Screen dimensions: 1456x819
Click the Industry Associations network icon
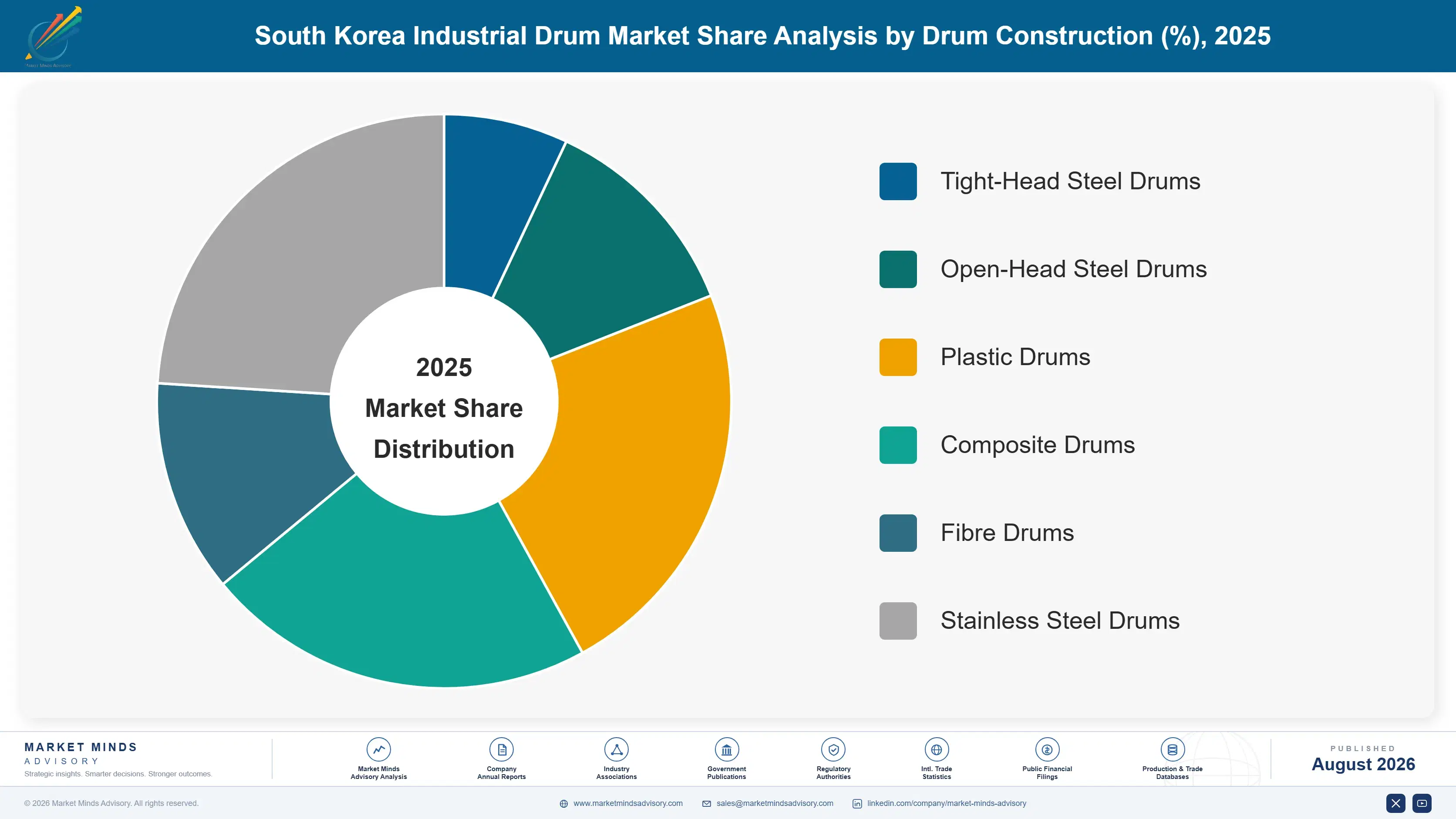point(617,749)
